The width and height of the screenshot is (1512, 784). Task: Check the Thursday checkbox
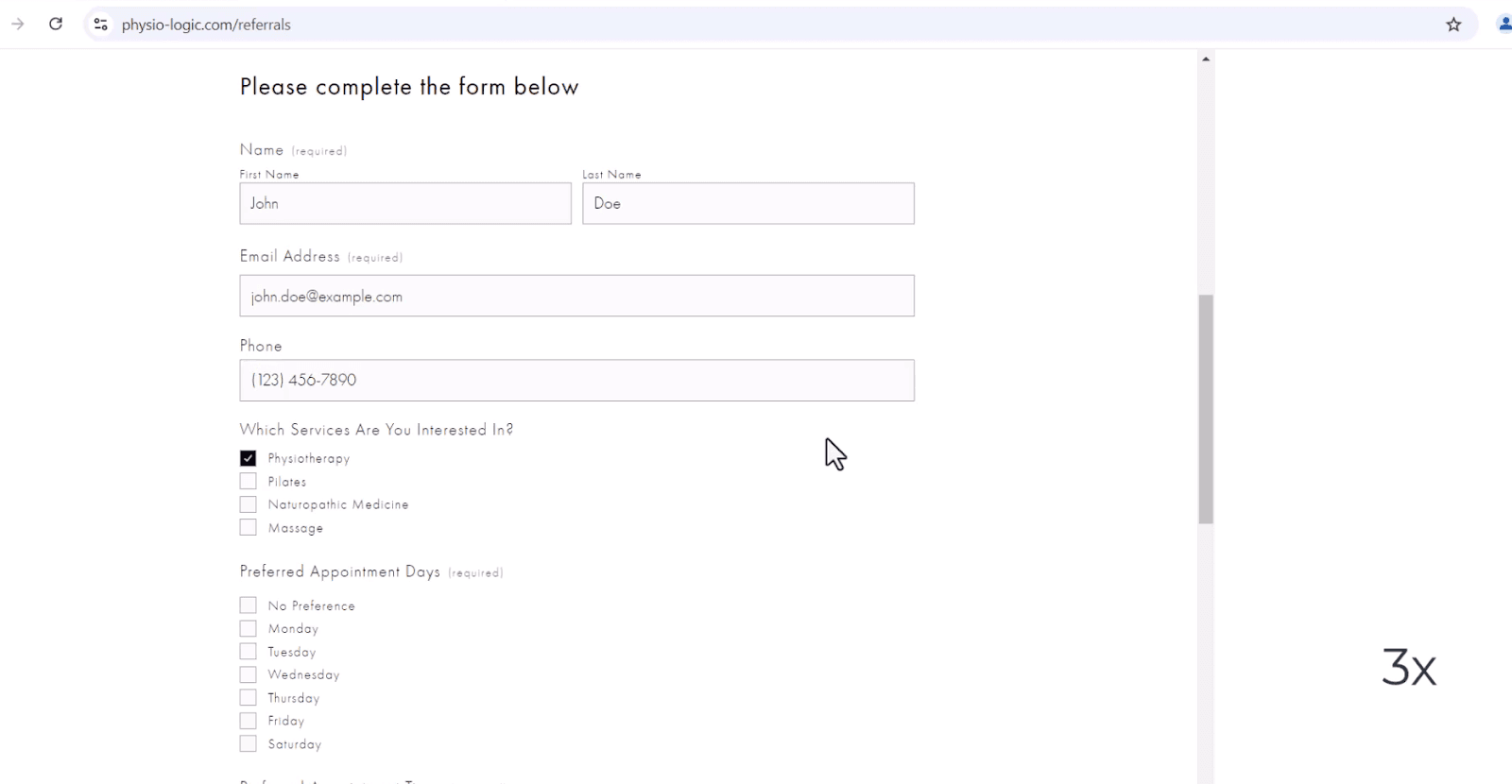click(x=249, y=698)
